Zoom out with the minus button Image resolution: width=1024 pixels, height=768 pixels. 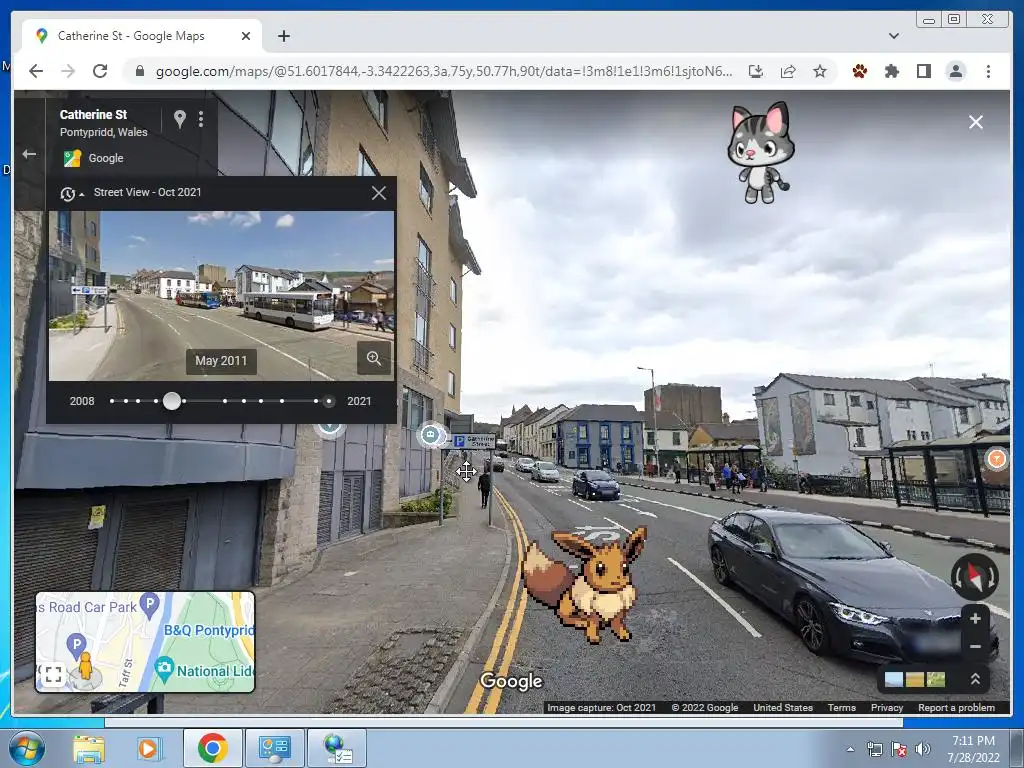click(x=976, y=647)
